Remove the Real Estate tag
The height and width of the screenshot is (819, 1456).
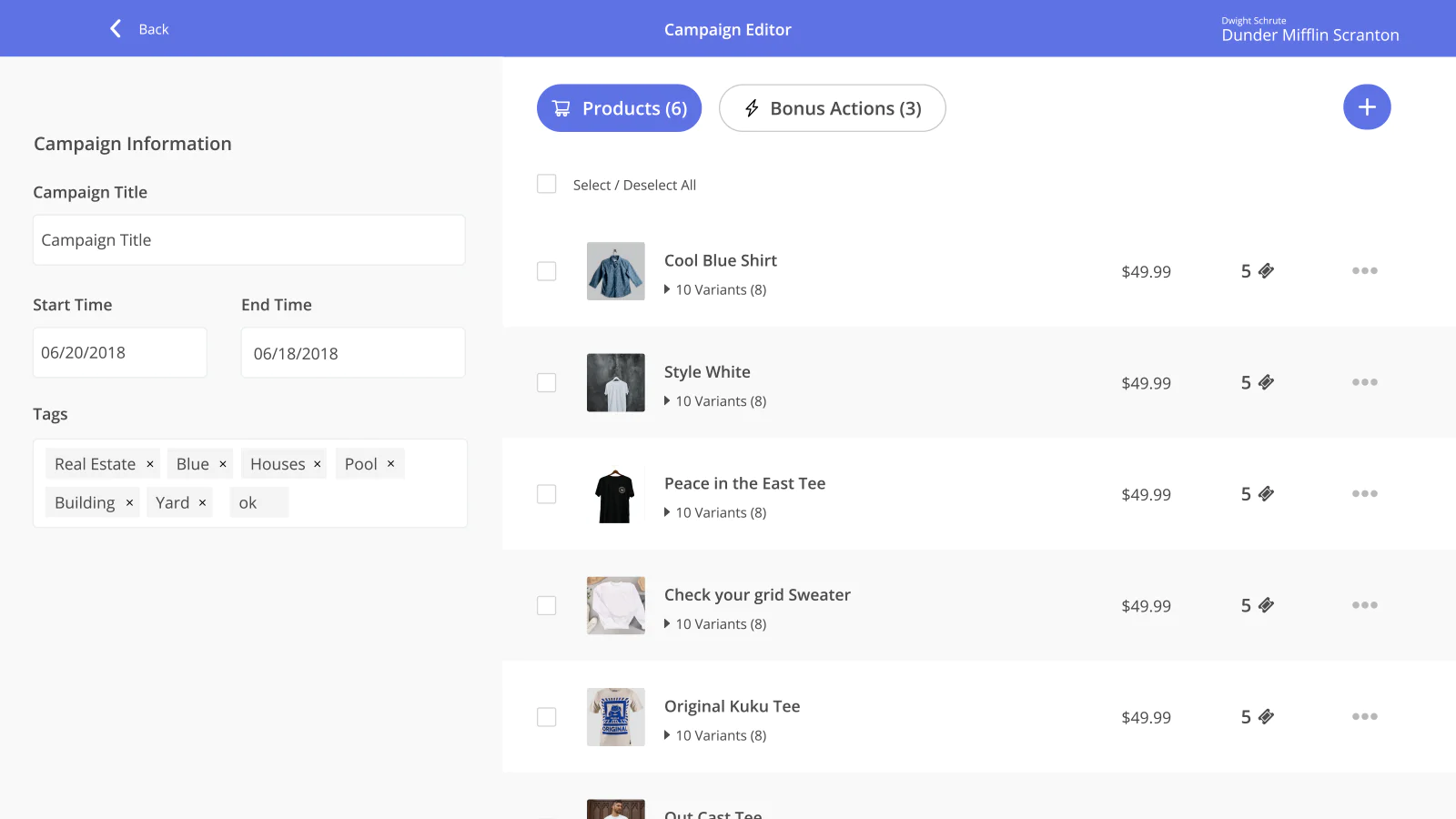pos(150,464)
